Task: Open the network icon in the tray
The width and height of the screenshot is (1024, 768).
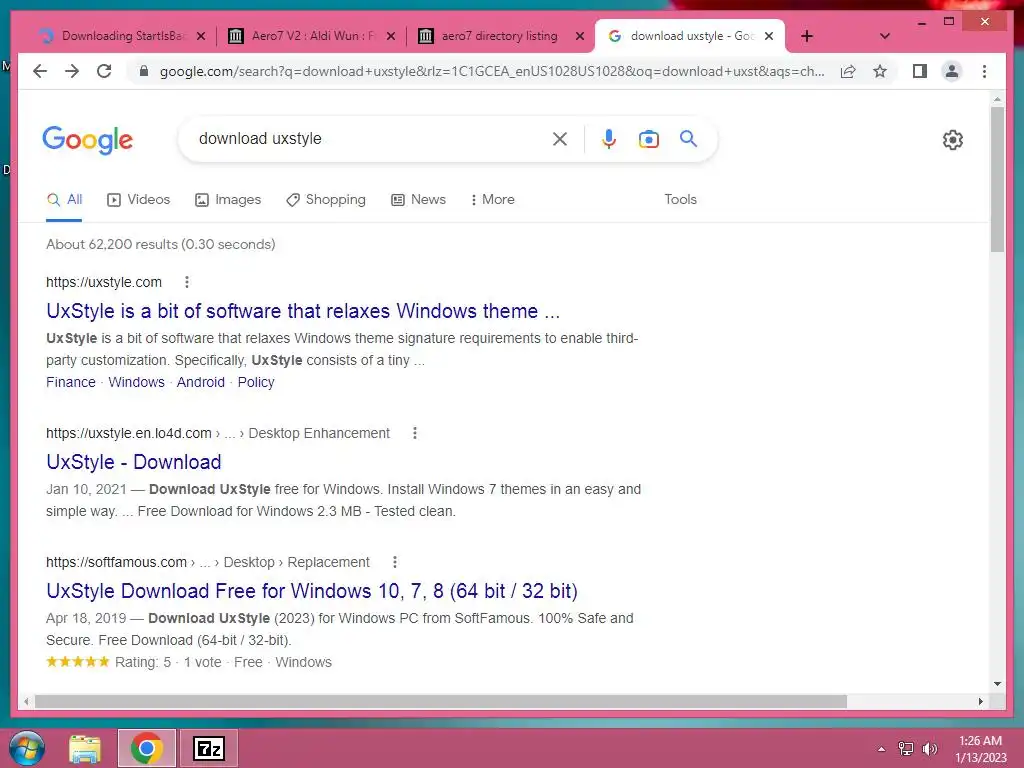Action: coord(906,749)
